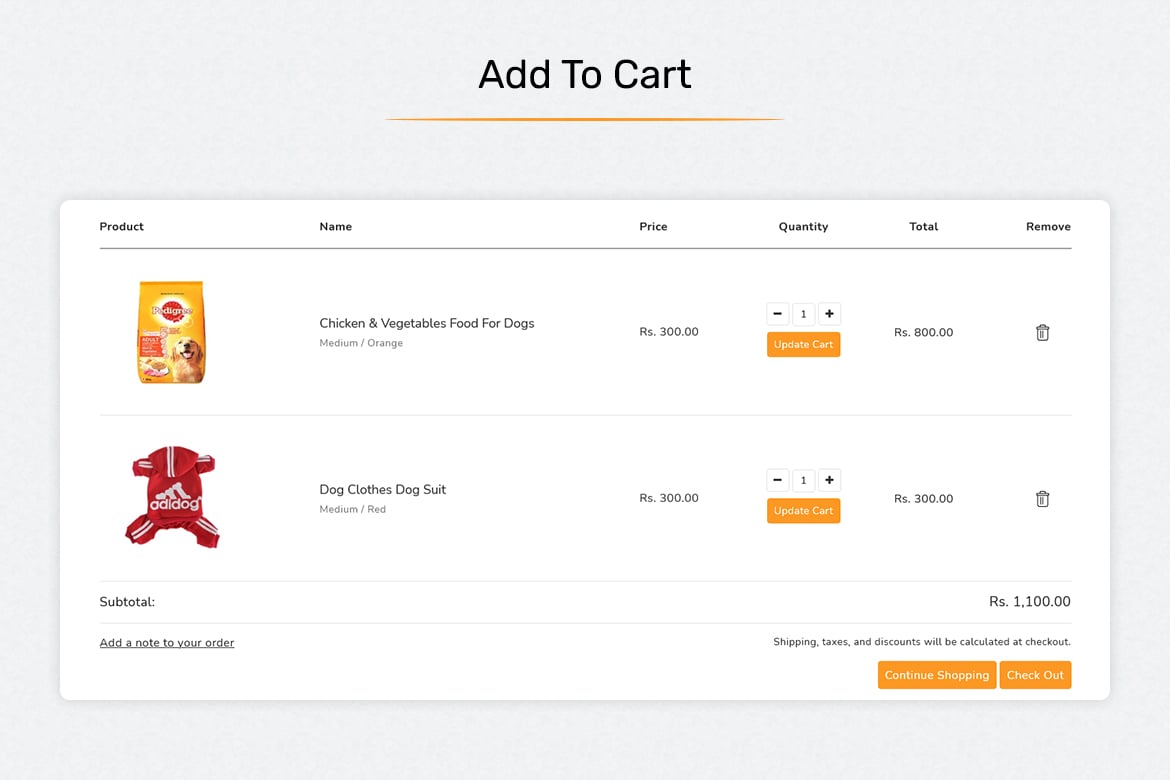Focus the quantity field for Chicken & Vegetables Food

coord(804,314)
